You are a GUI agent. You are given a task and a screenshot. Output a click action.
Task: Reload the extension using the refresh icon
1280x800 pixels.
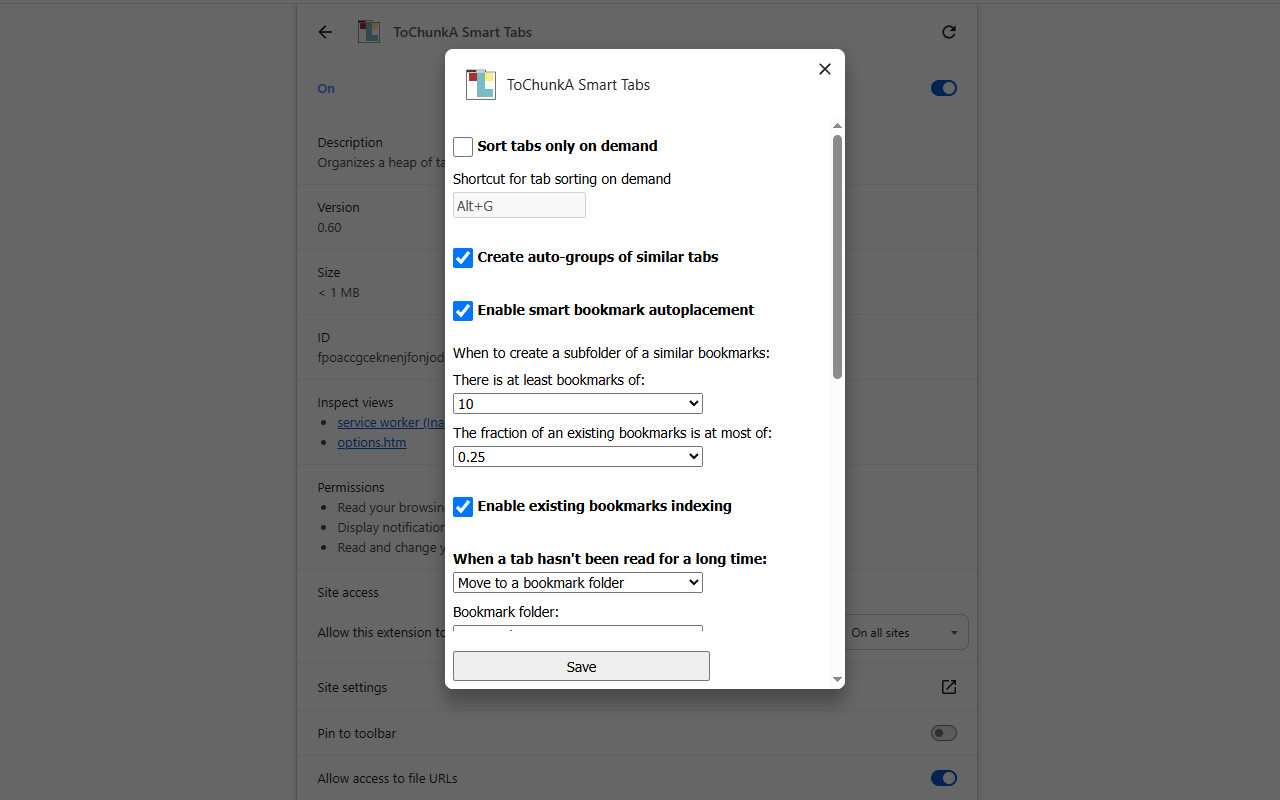(948, 31)
